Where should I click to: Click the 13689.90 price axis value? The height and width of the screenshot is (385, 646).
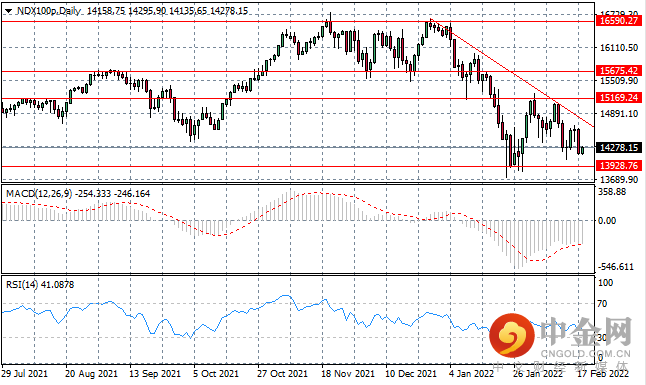(x=619, y=180)
